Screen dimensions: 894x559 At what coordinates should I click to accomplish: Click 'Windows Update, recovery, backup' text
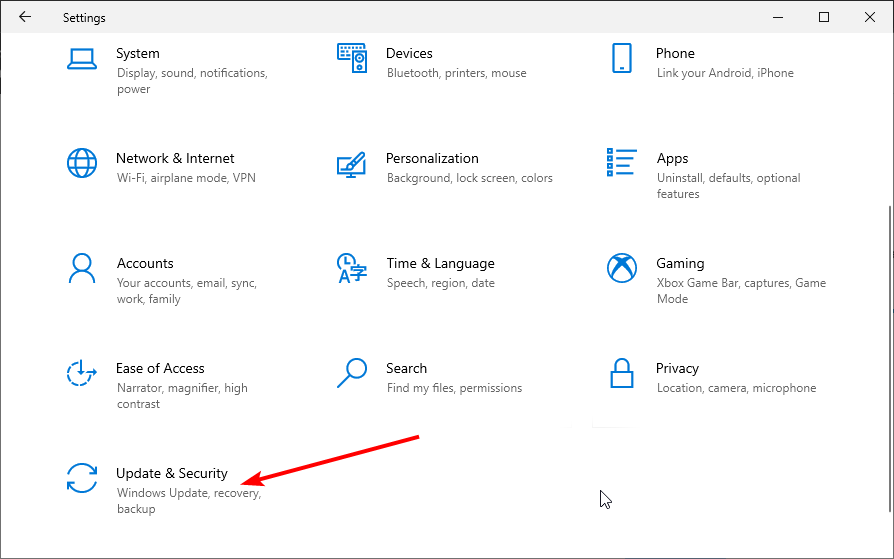coord(189,501)
